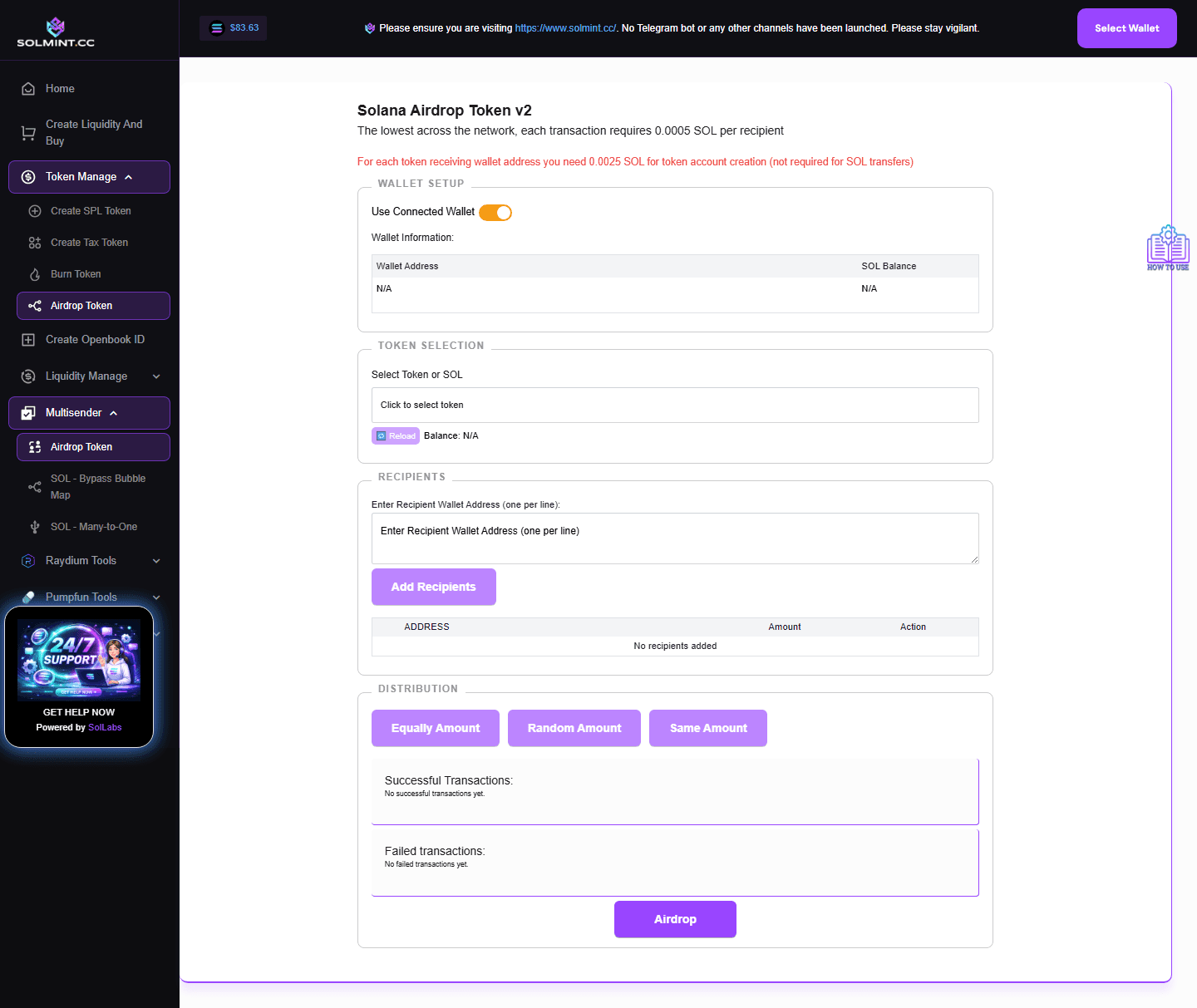Viewport: 1197px width, 1008px height.
Task: Open the solmint.cc link in the banner
Action: click(x=564, y=27)
